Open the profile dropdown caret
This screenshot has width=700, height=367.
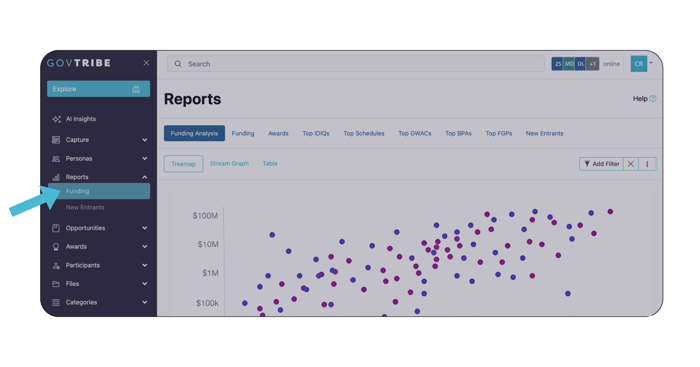pyautogui.click(x=651, y=63)
